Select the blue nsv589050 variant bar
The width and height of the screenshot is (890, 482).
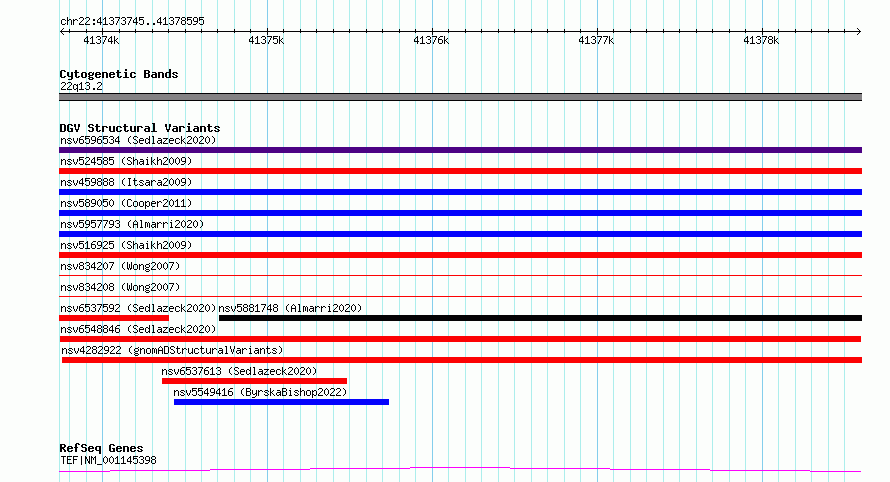pos(460,213)
